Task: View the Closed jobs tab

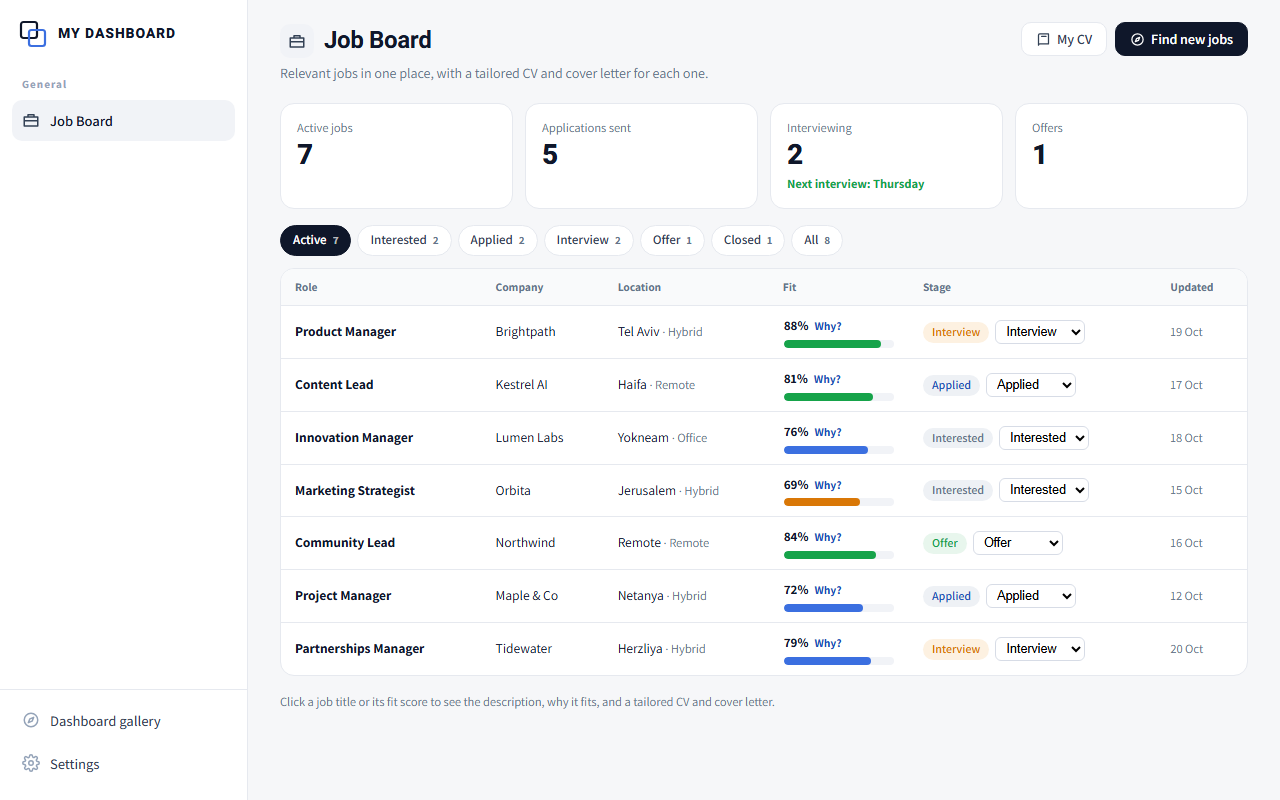Action: 748,240
